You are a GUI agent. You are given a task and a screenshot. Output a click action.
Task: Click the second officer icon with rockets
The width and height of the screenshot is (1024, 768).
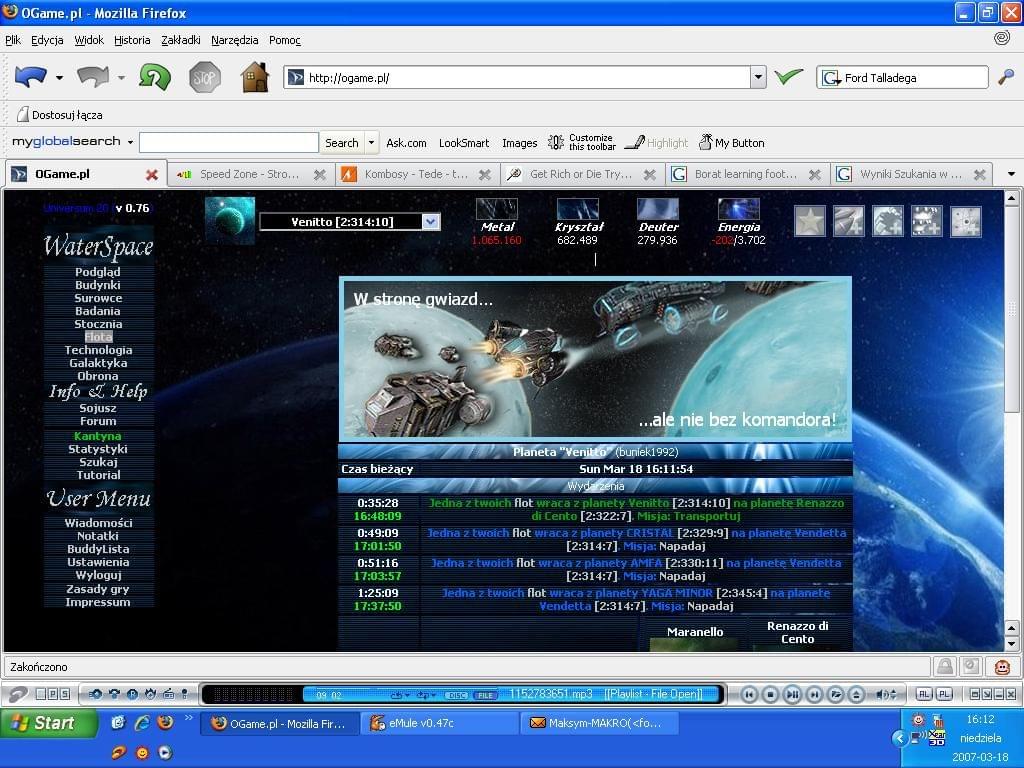(849, 221)
